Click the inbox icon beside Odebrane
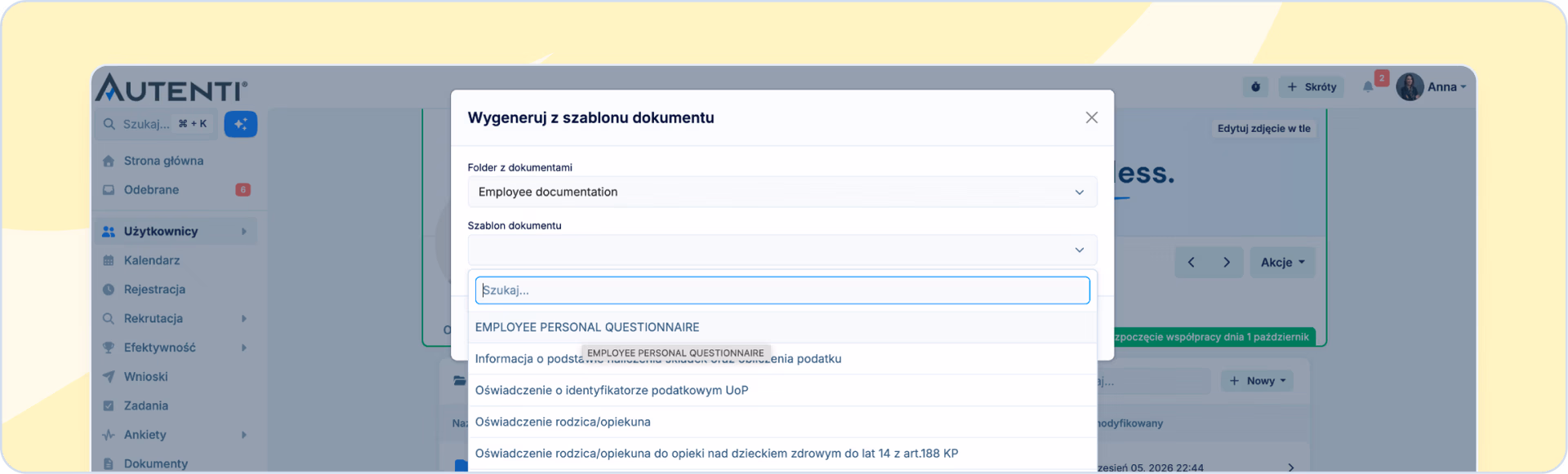 pyautogui.click(x=109, y=190)
